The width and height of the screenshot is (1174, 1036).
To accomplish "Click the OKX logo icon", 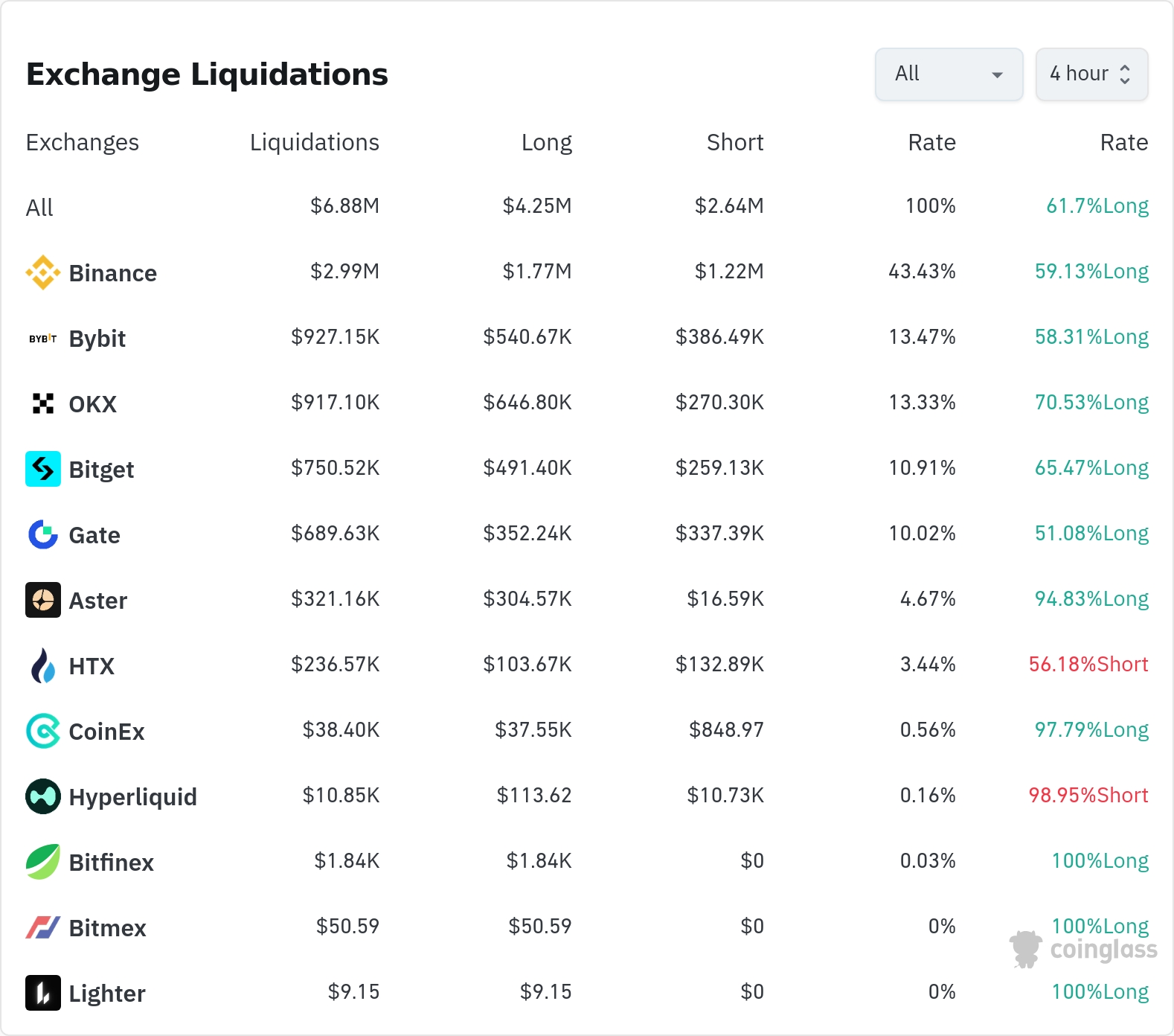I will (43, 403).
